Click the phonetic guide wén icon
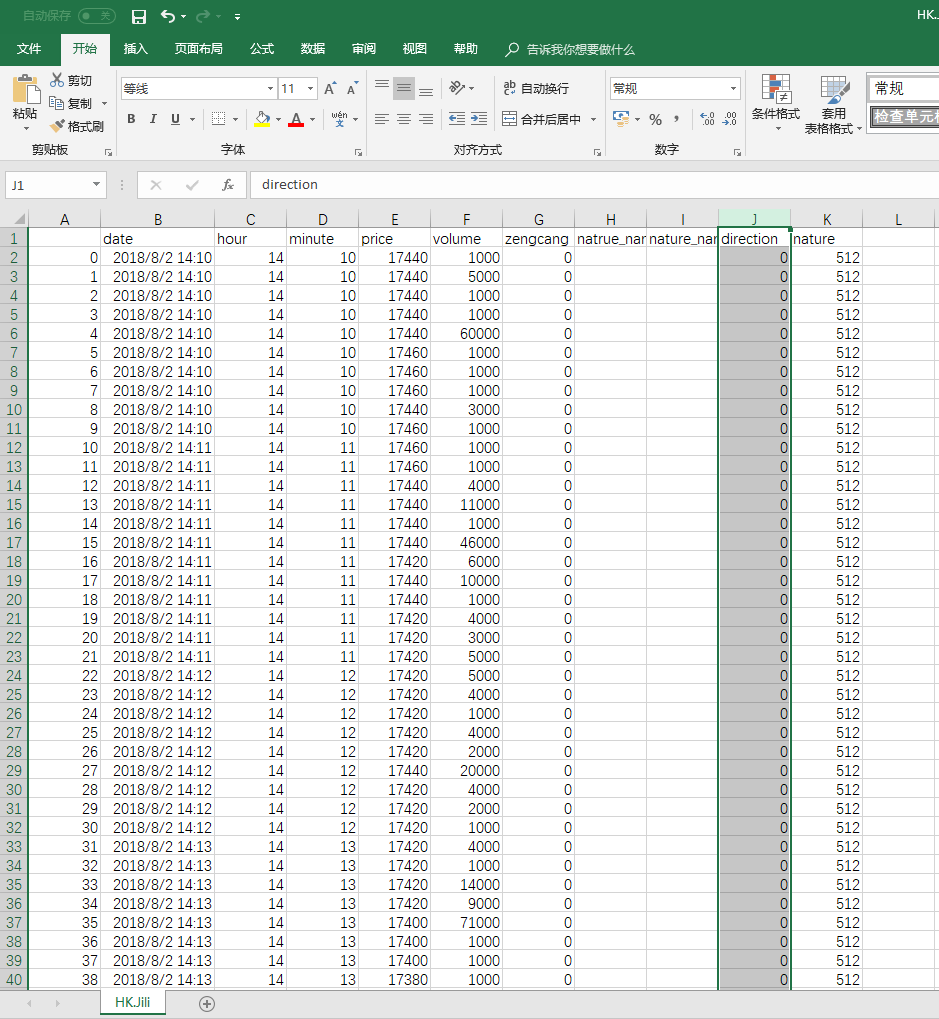 pyautogui.click(x=339, y=119)
